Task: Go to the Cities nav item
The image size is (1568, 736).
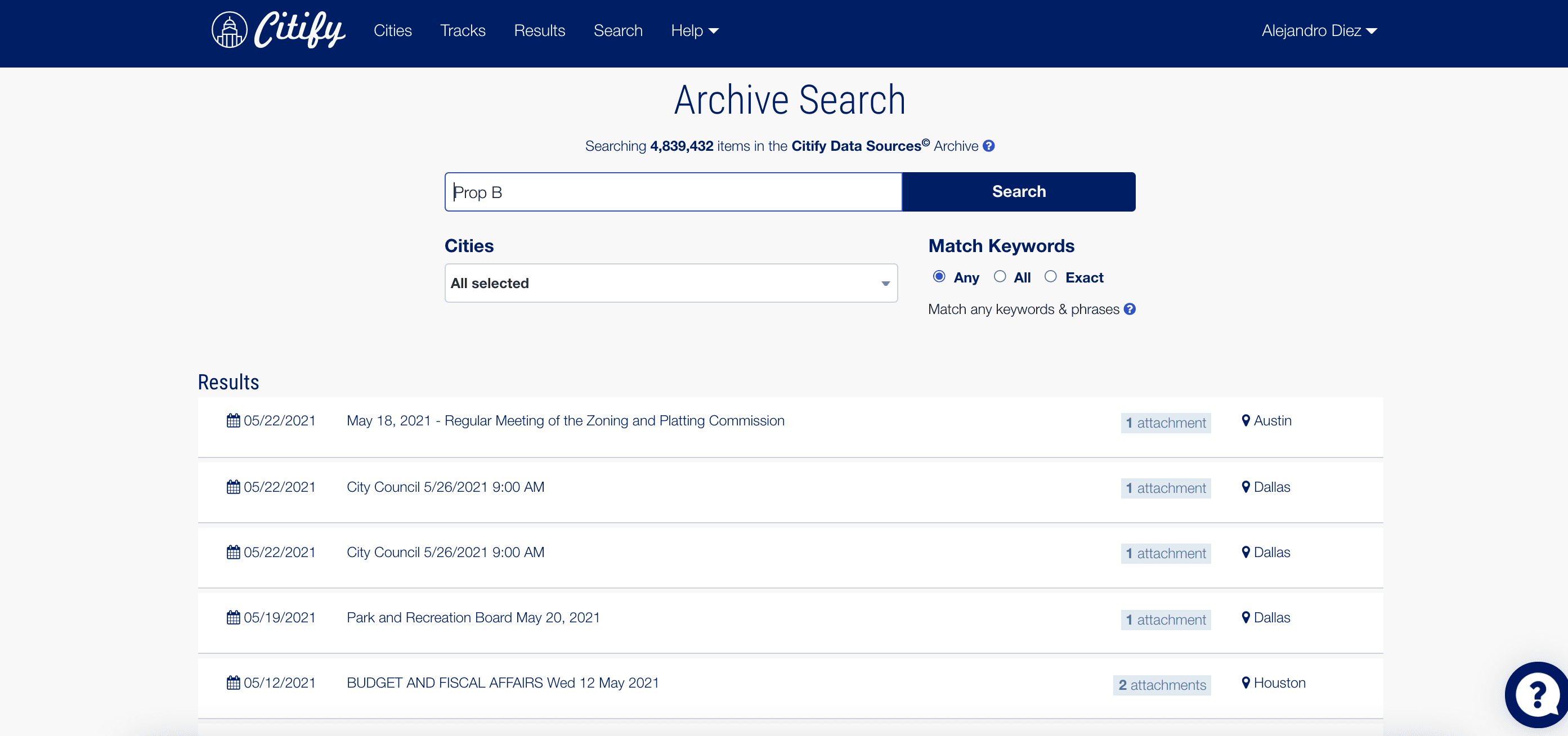Action: (393, 30)
